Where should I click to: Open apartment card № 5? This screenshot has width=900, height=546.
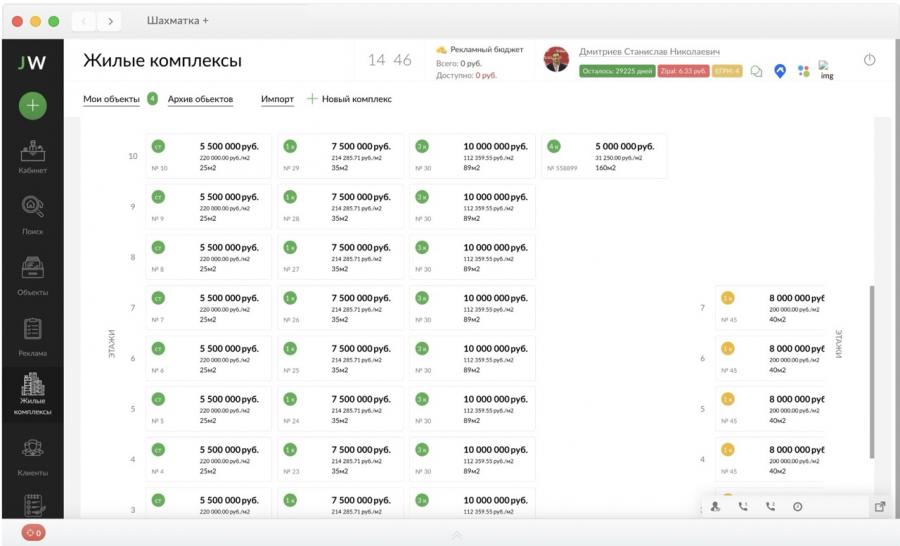pos(208,409)
